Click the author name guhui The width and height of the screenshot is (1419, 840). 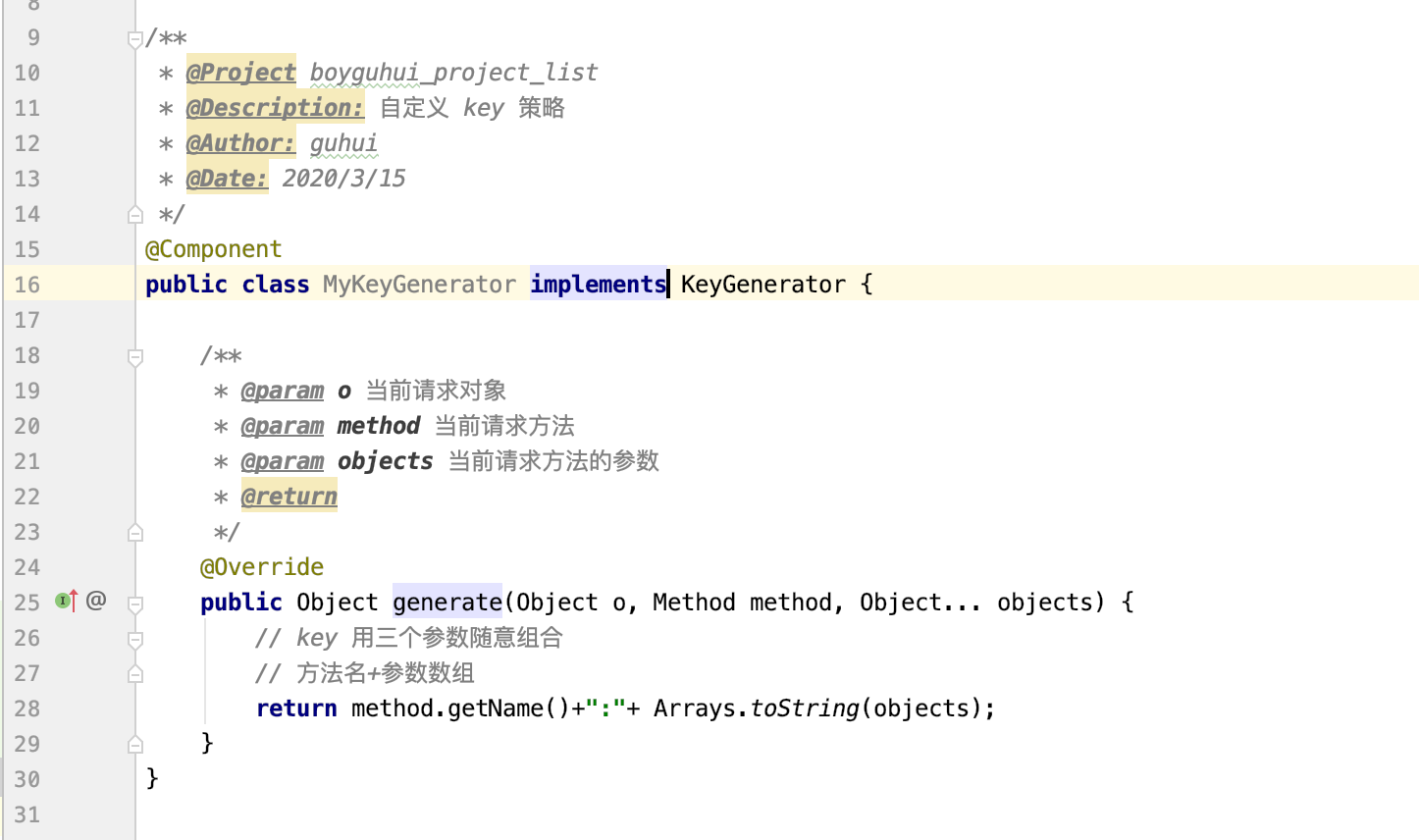coord(343,143)
